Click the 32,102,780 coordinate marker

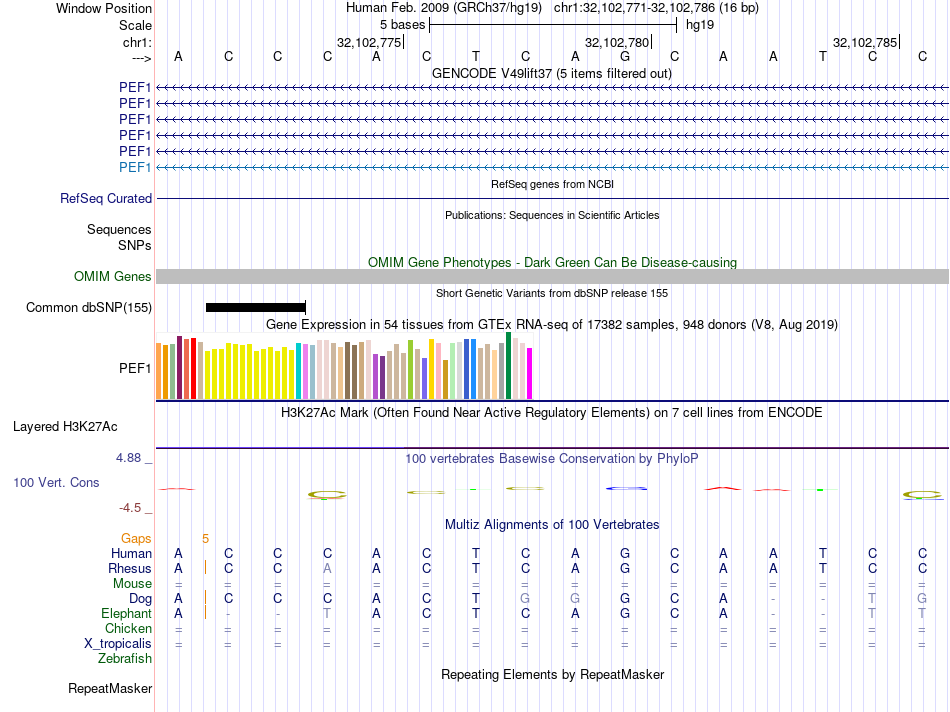(x=617, y=42)
